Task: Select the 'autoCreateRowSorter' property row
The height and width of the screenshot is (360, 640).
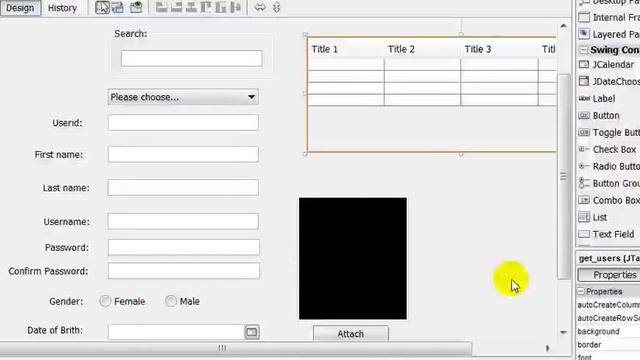Action: tap(608, 318)
